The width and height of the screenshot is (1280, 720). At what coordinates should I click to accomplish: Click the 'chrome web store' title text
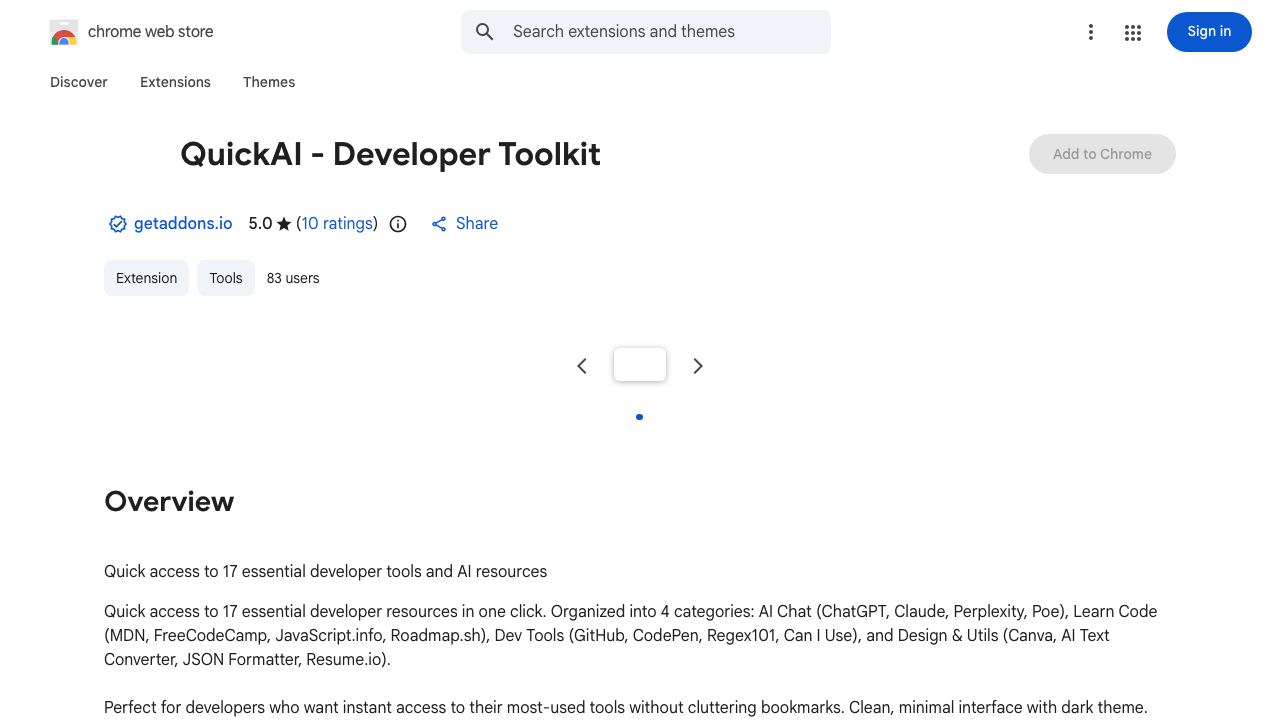[x=151, y=32]
